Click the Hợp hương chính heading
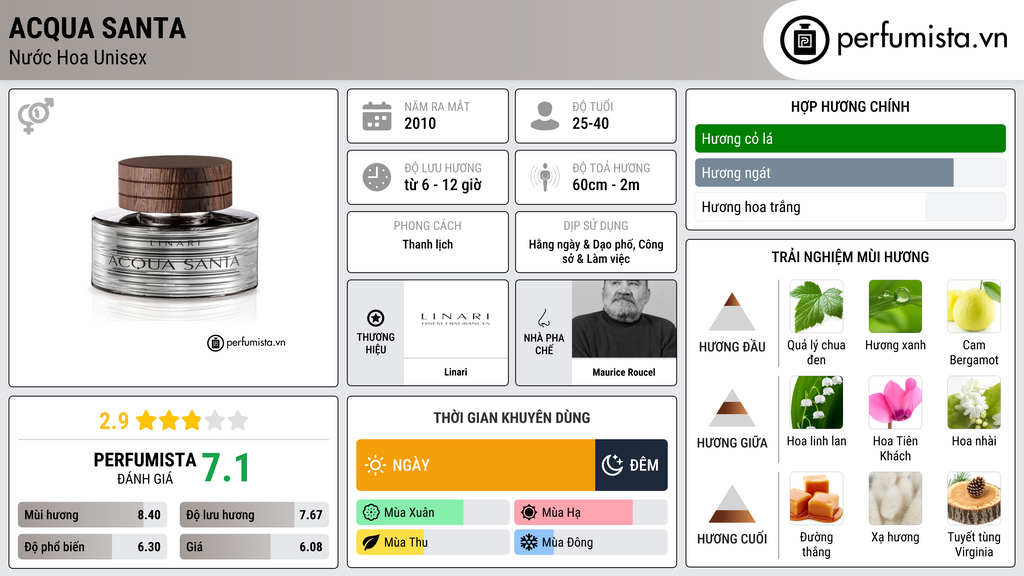Viewport: 1024px width, 576px height. 850,106
